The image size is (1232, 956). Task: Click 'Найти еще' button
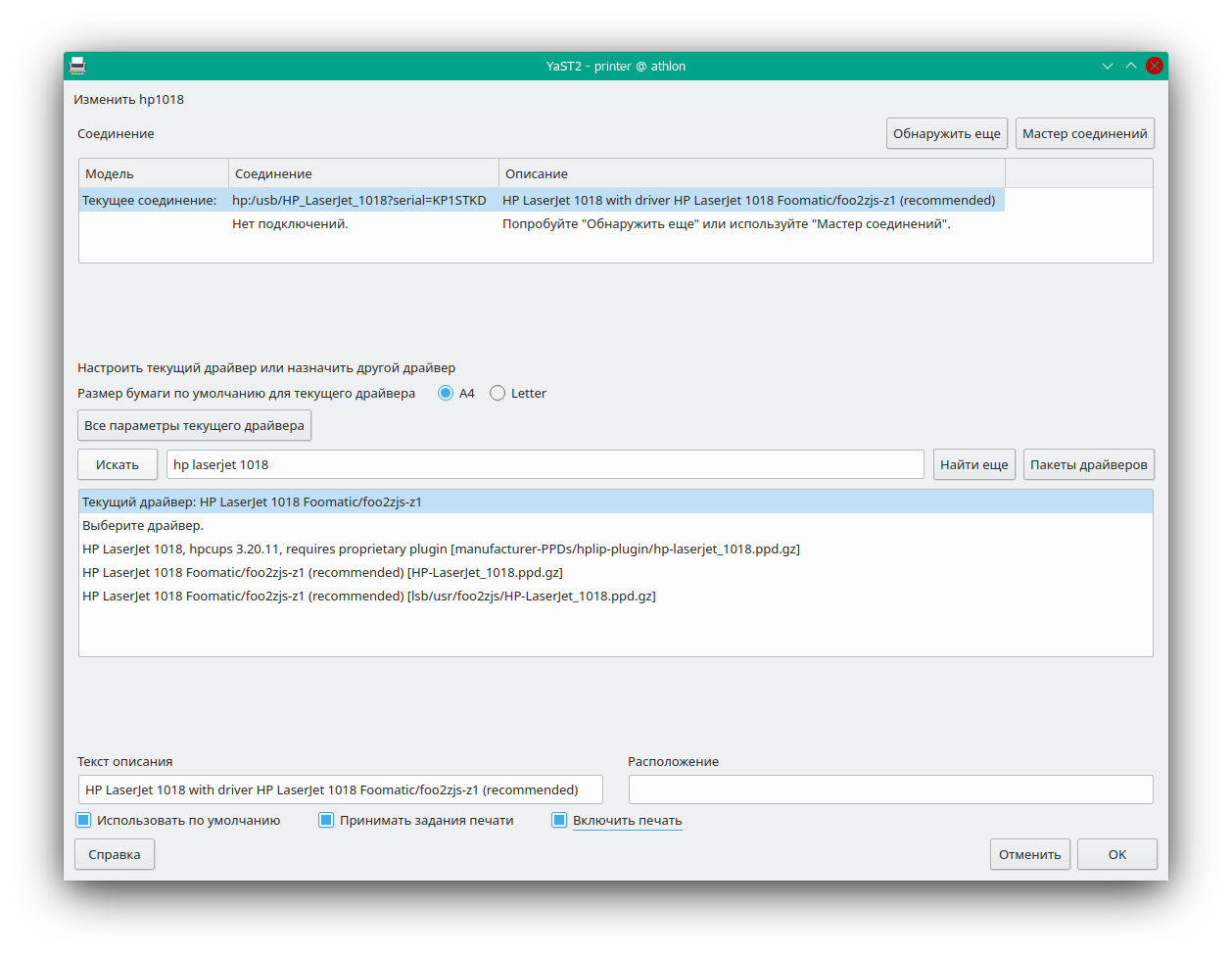tap(974, 464)
